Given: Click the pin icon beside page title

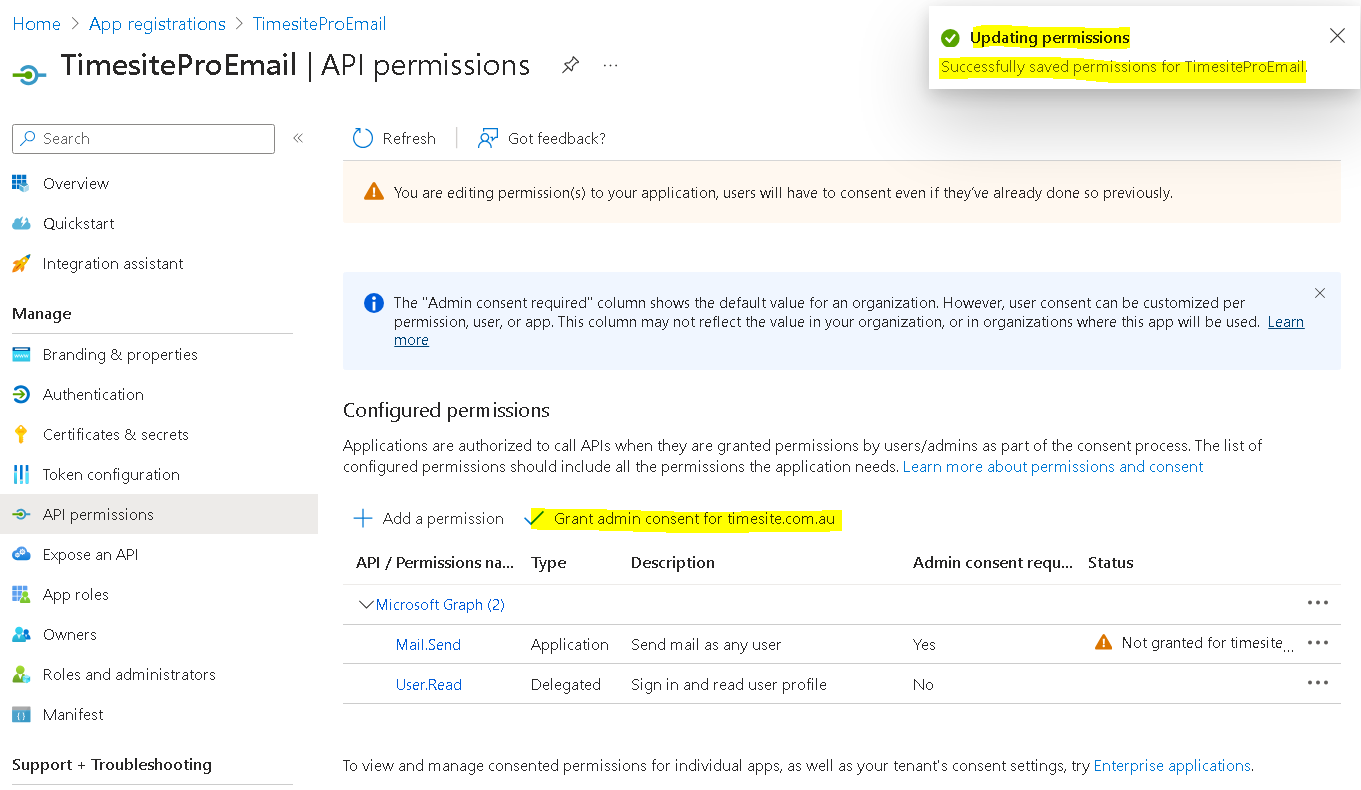Looking at the screenshot, I should pos(570,65).
